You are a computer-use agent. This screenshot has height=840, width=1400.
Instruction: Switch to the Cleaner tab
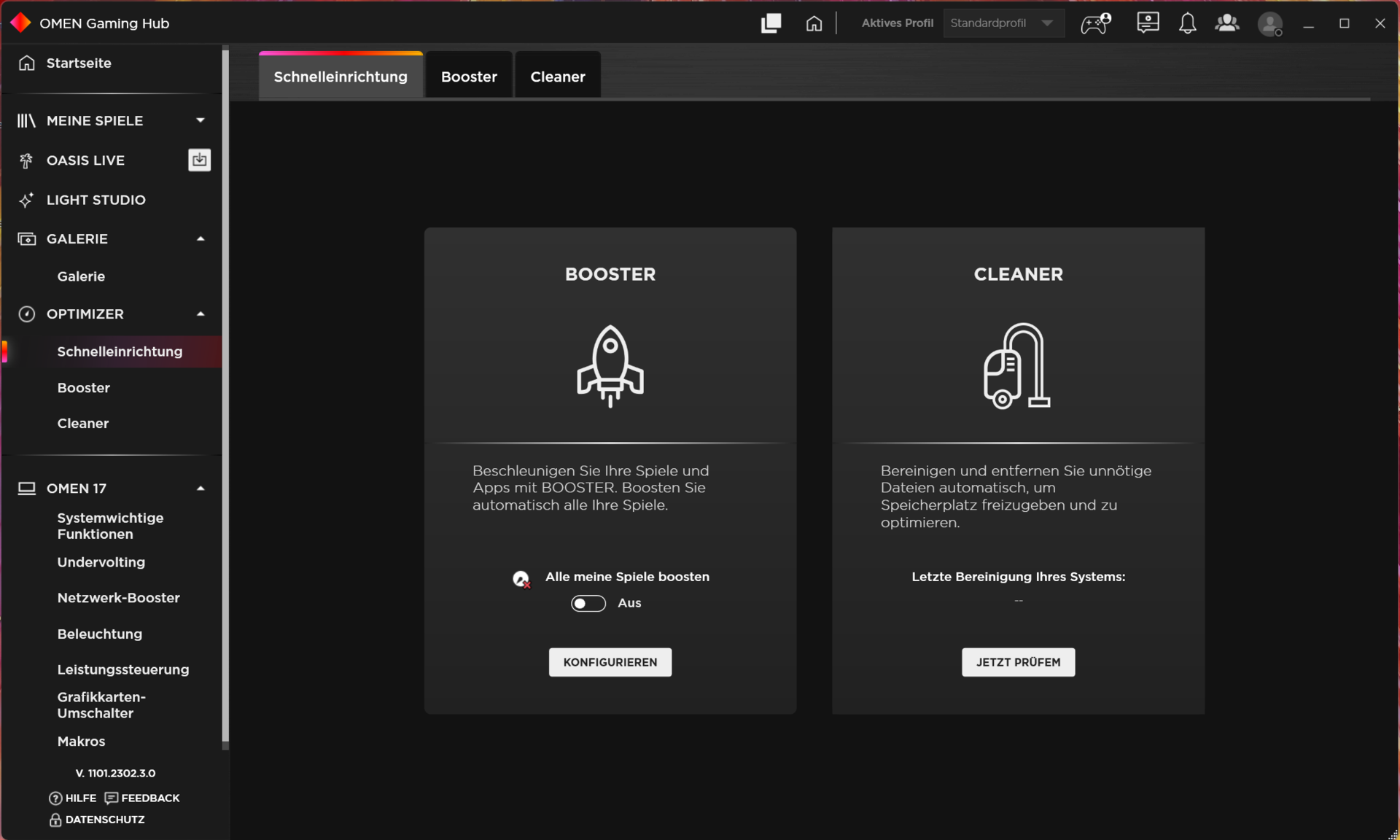pyautogui.click(x=557, y=77)
